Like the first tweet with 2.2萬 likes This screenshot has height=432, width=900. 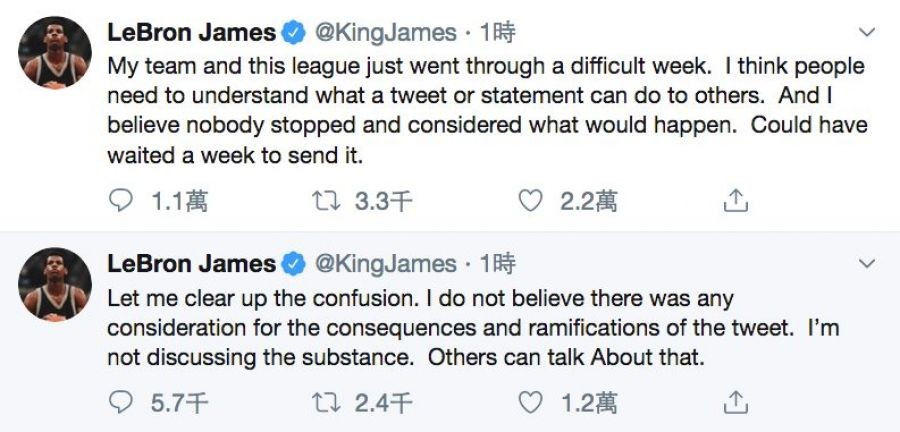[x=530, y=202]
